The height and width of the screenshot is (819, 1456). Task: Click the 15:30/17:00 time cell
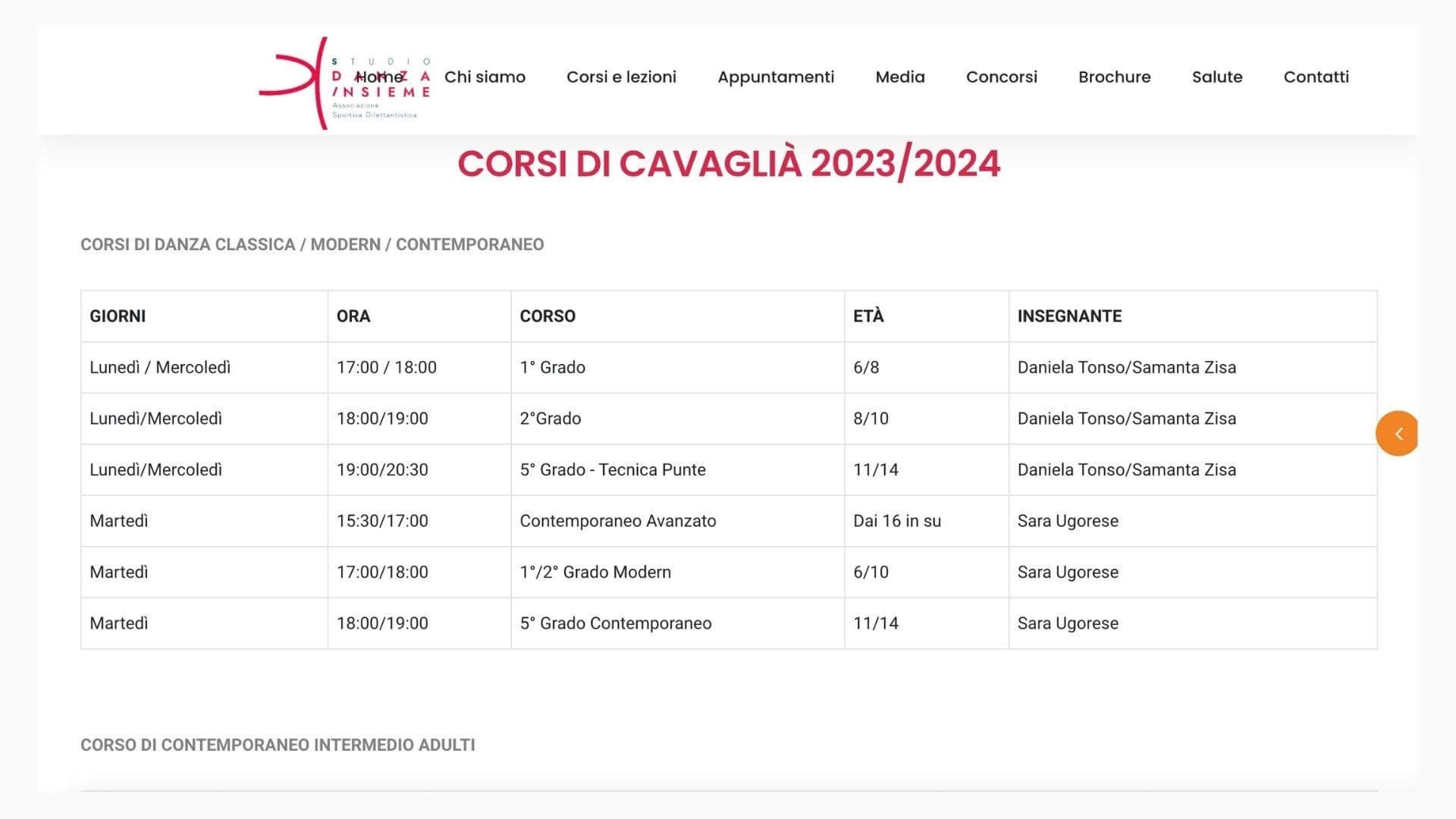pyautogui.click(x=382, y=521)
